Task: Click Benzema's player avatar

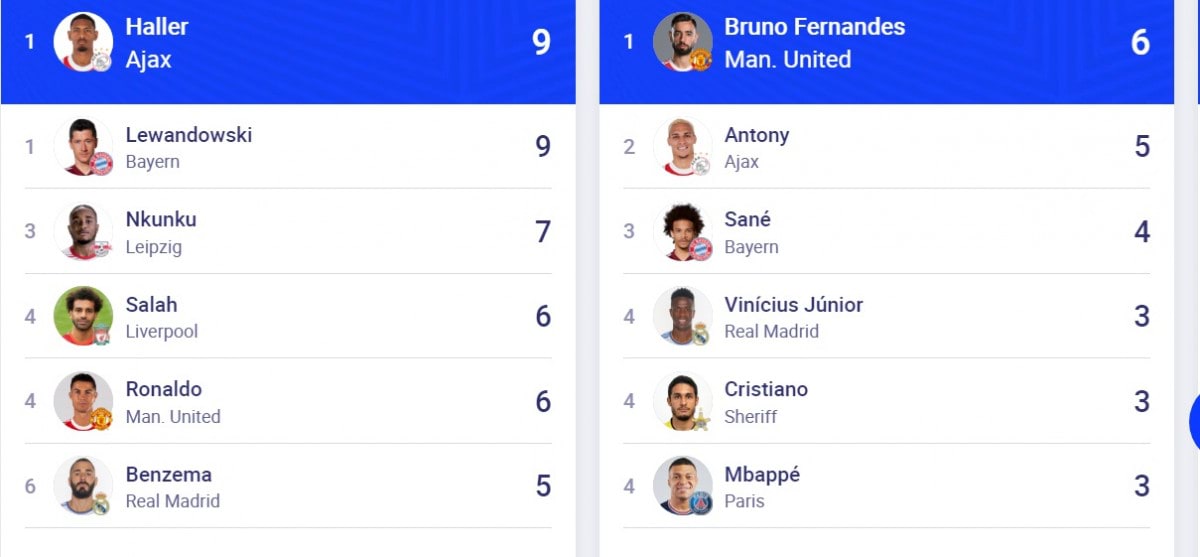Action: pos(83,486)
